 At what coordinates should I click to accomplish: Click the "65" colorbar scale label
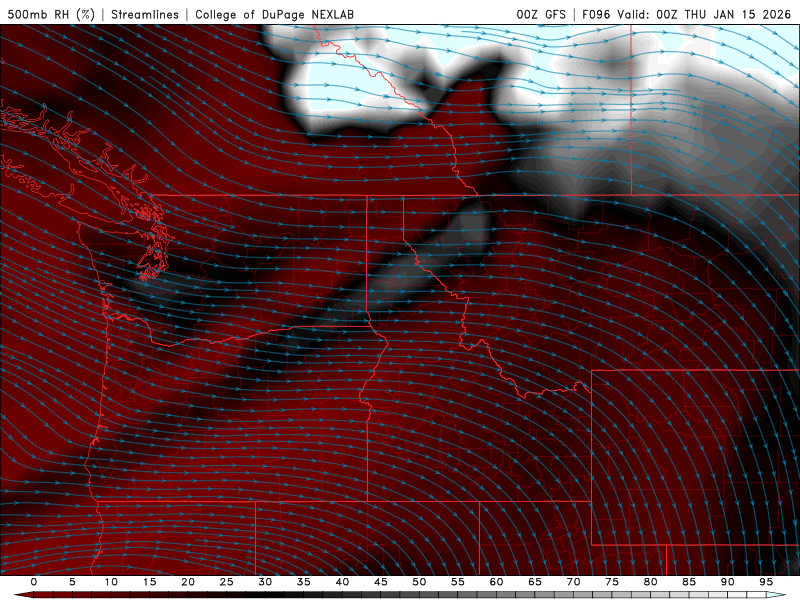pyautogui.click(x=535, y=582)
